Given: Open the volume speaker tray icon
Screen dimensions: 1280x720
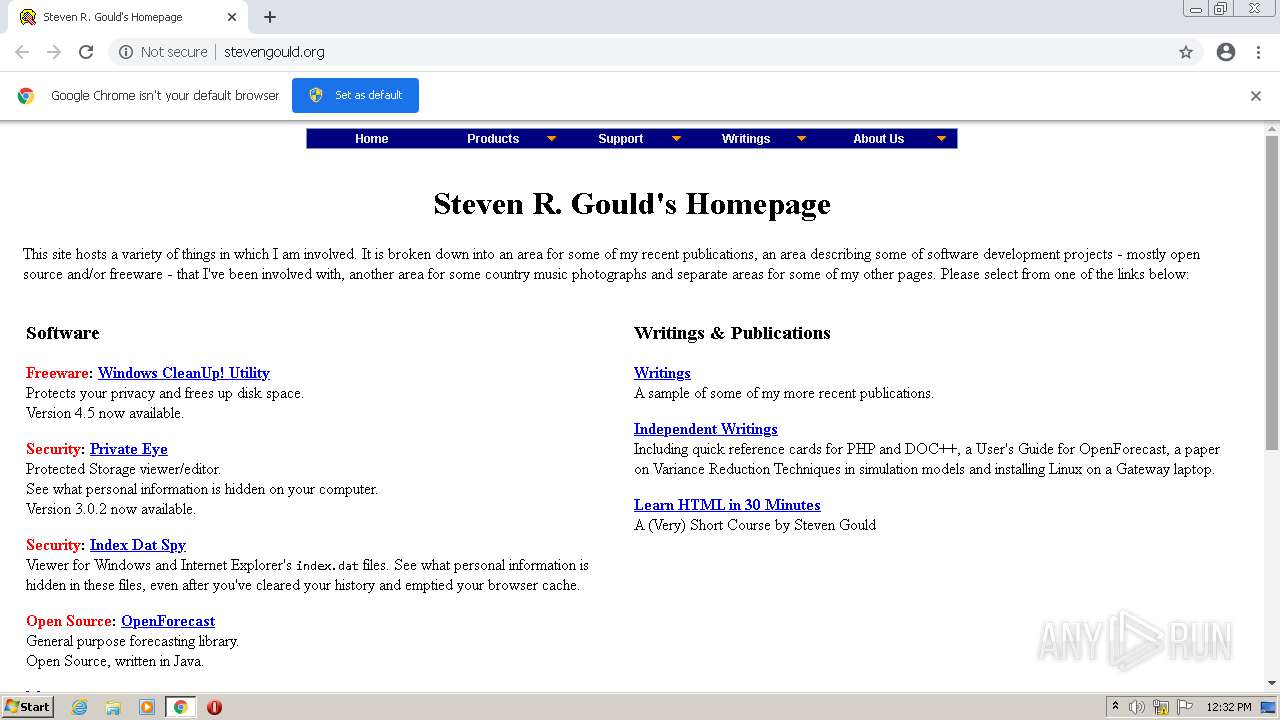Looking at the screenshot, I should click(1137, 707).
